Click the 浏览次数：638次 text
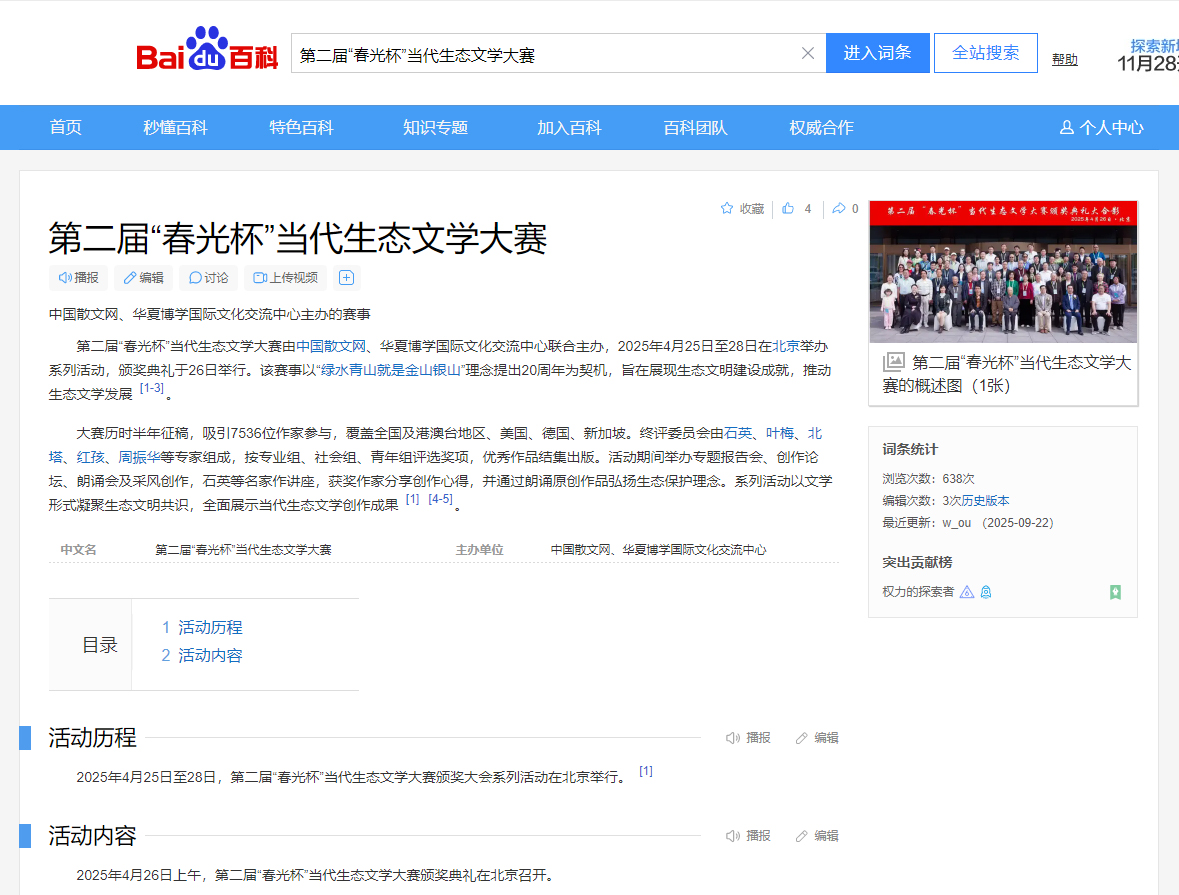 pos(928,479)
